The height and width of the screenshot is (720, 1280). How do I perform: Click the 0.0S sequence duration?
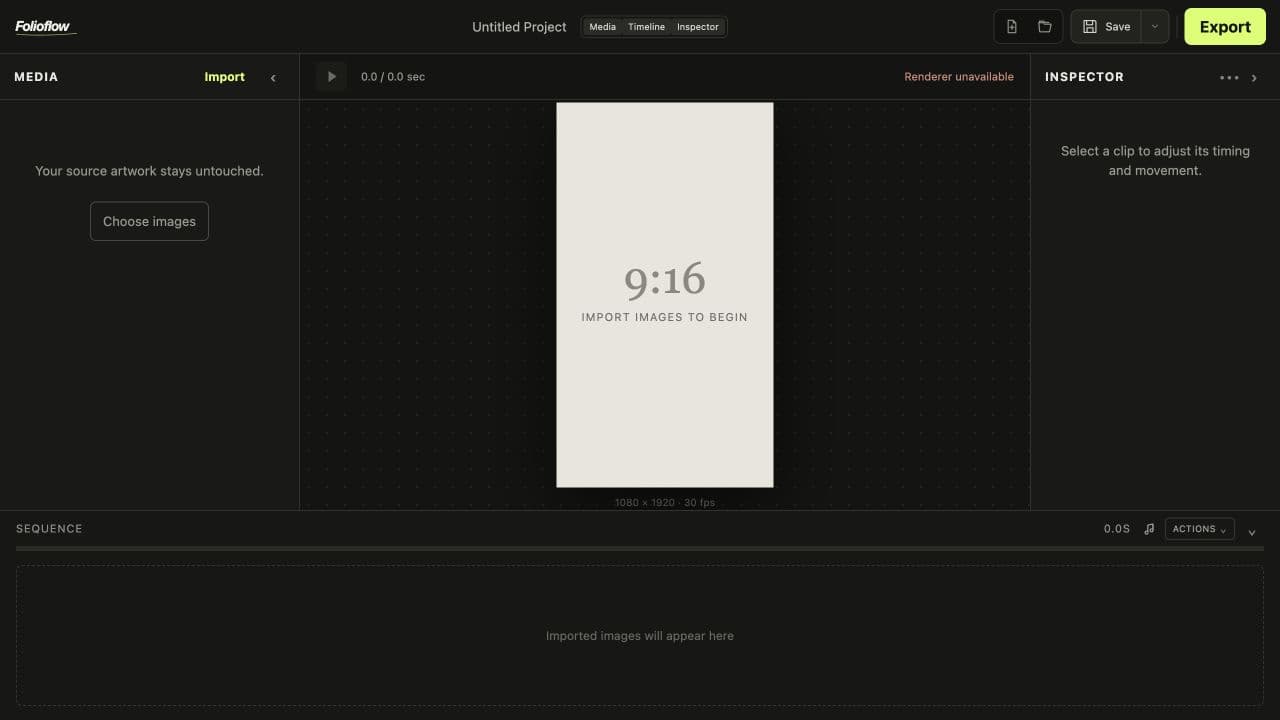(x=1117, y=529)
